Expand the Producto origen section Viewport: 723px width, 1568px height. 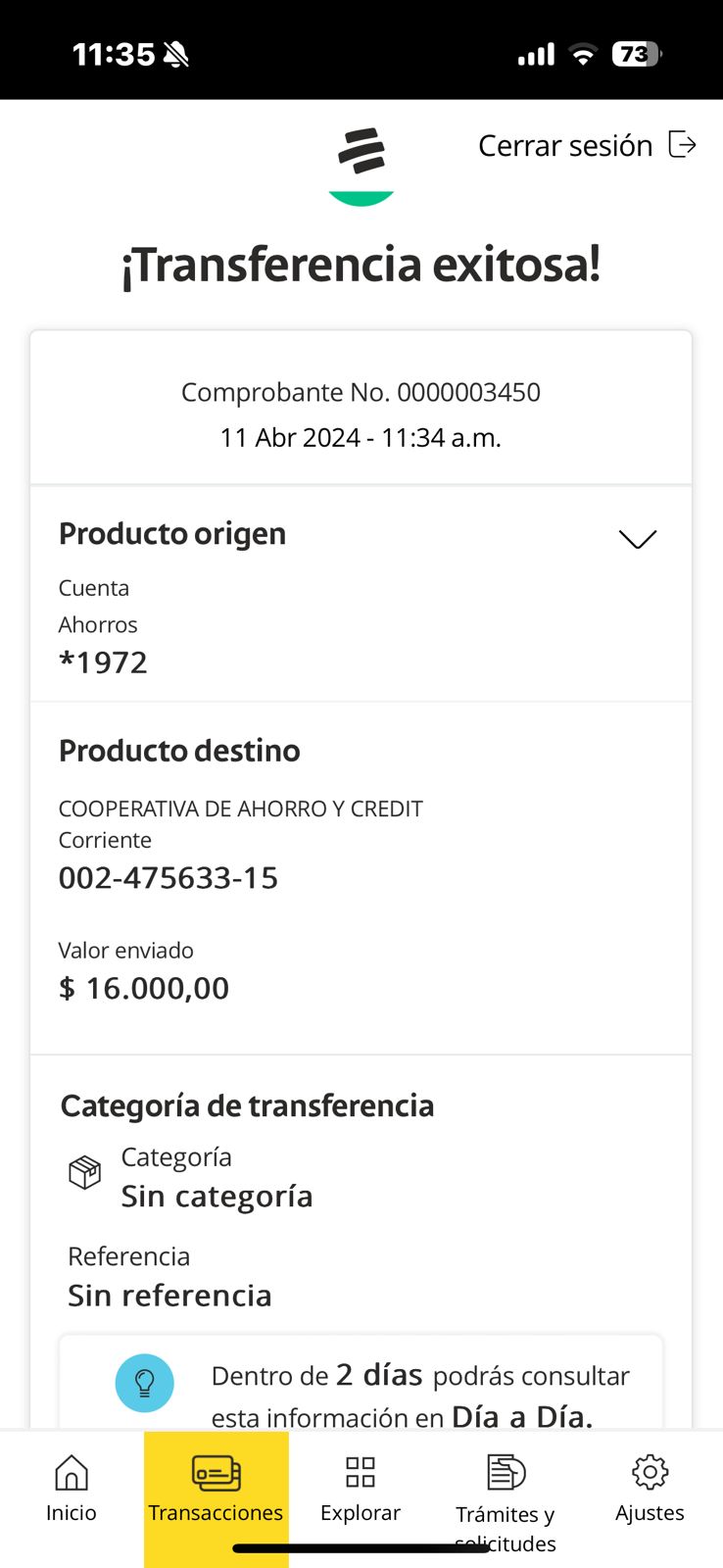pos(637,539)
